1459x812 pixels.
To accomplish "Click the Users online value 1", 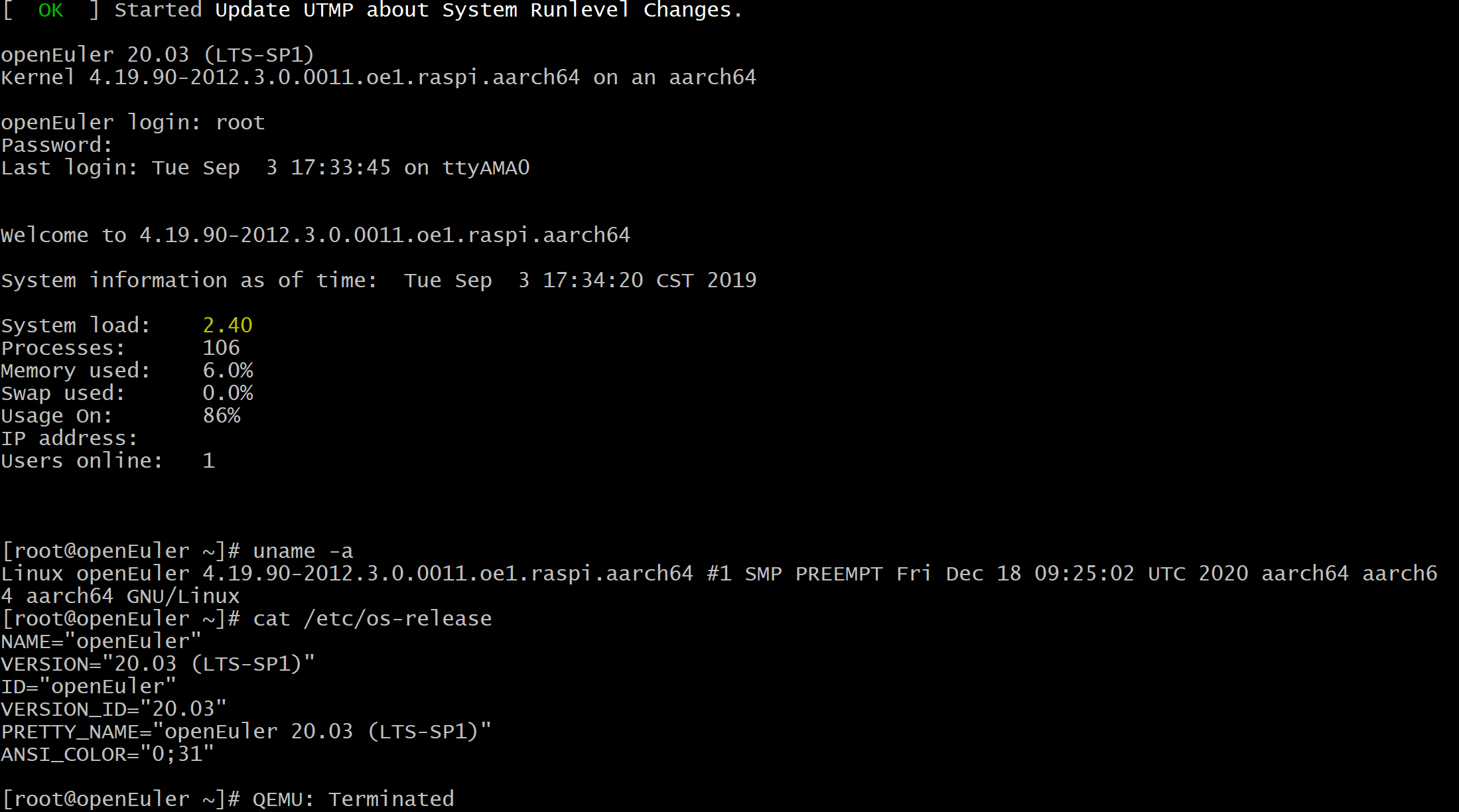I will point(208,460).
